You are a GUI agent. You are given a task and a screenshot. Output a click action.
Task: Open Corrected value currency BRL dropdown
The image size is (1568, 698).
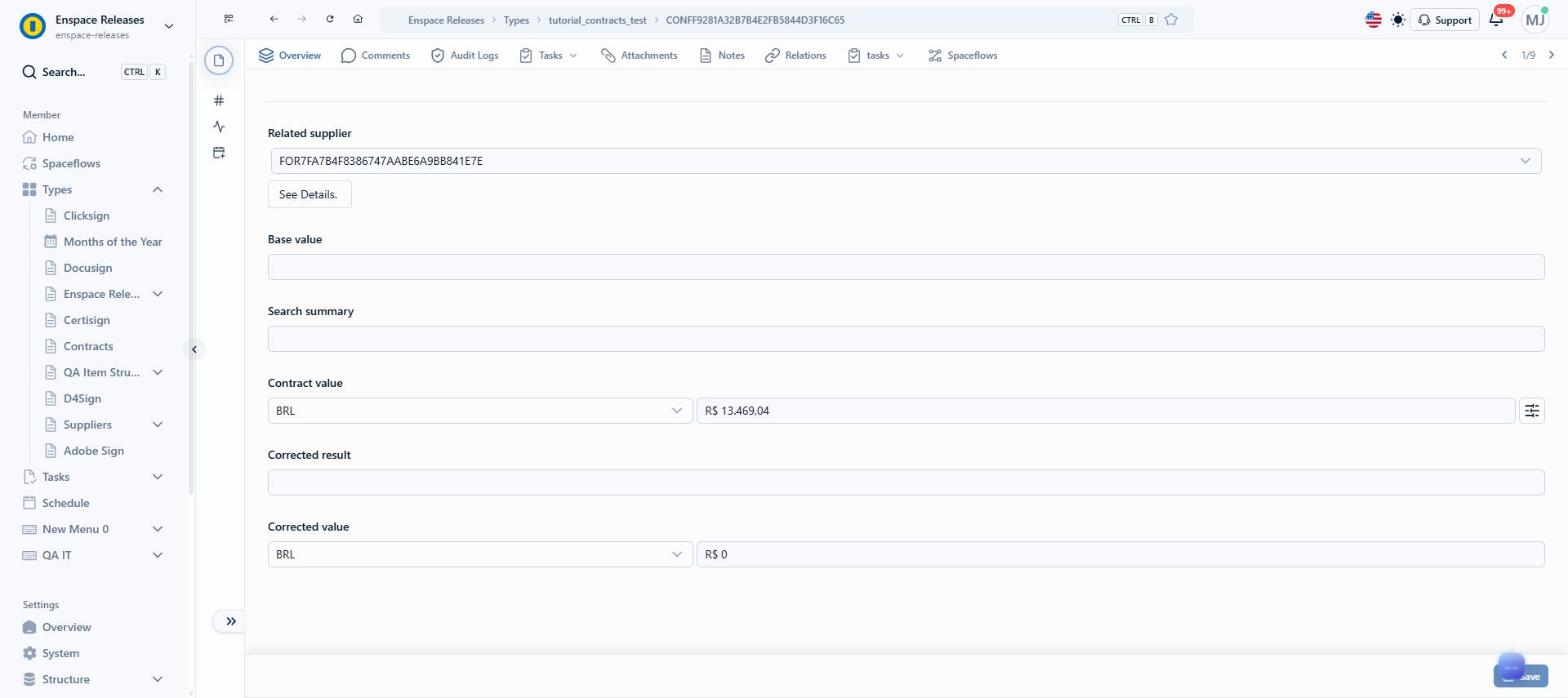click(480, 554)
